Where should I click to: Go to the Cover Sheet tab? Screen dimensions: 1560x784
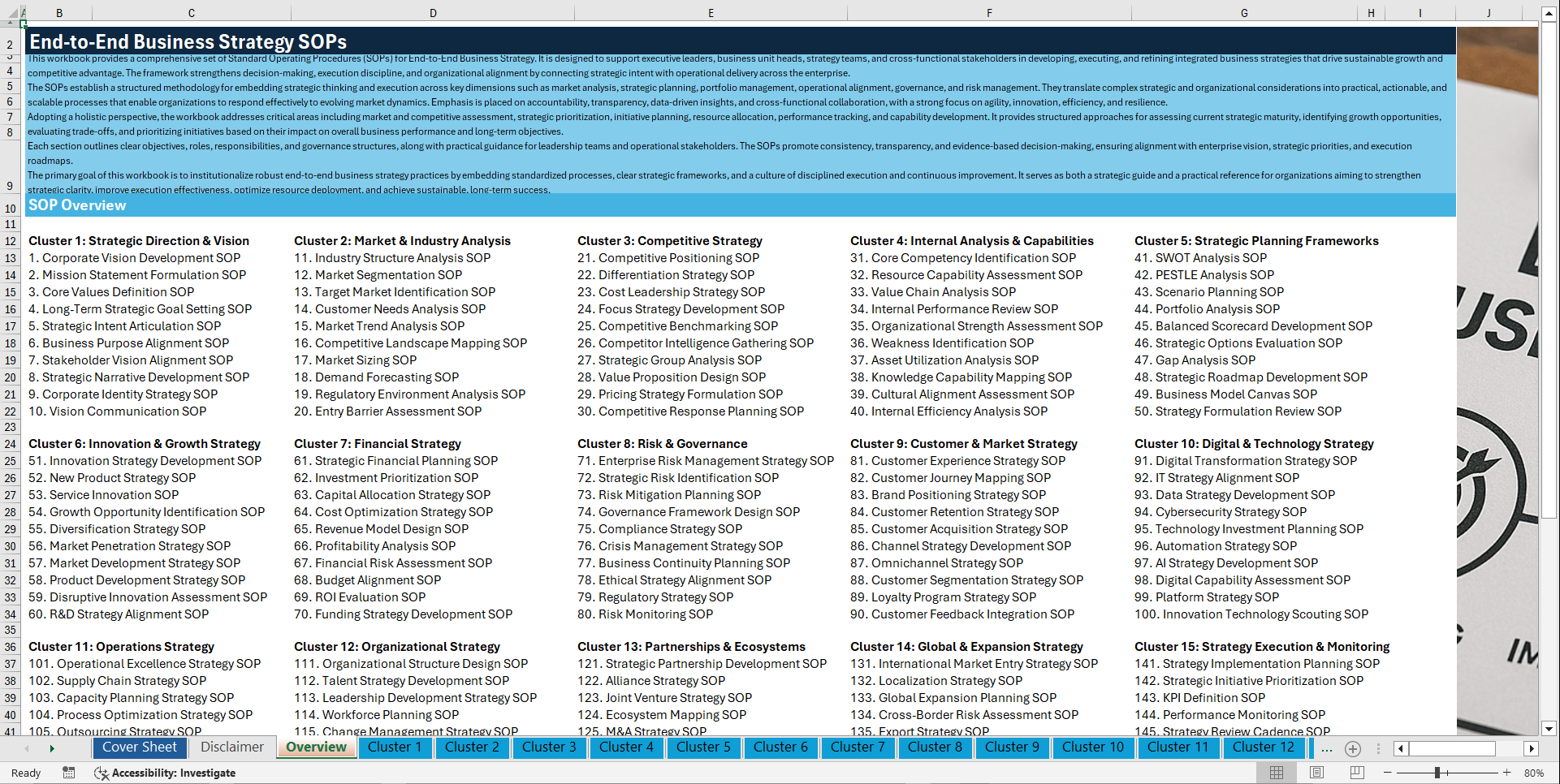[x=140, y=747]
